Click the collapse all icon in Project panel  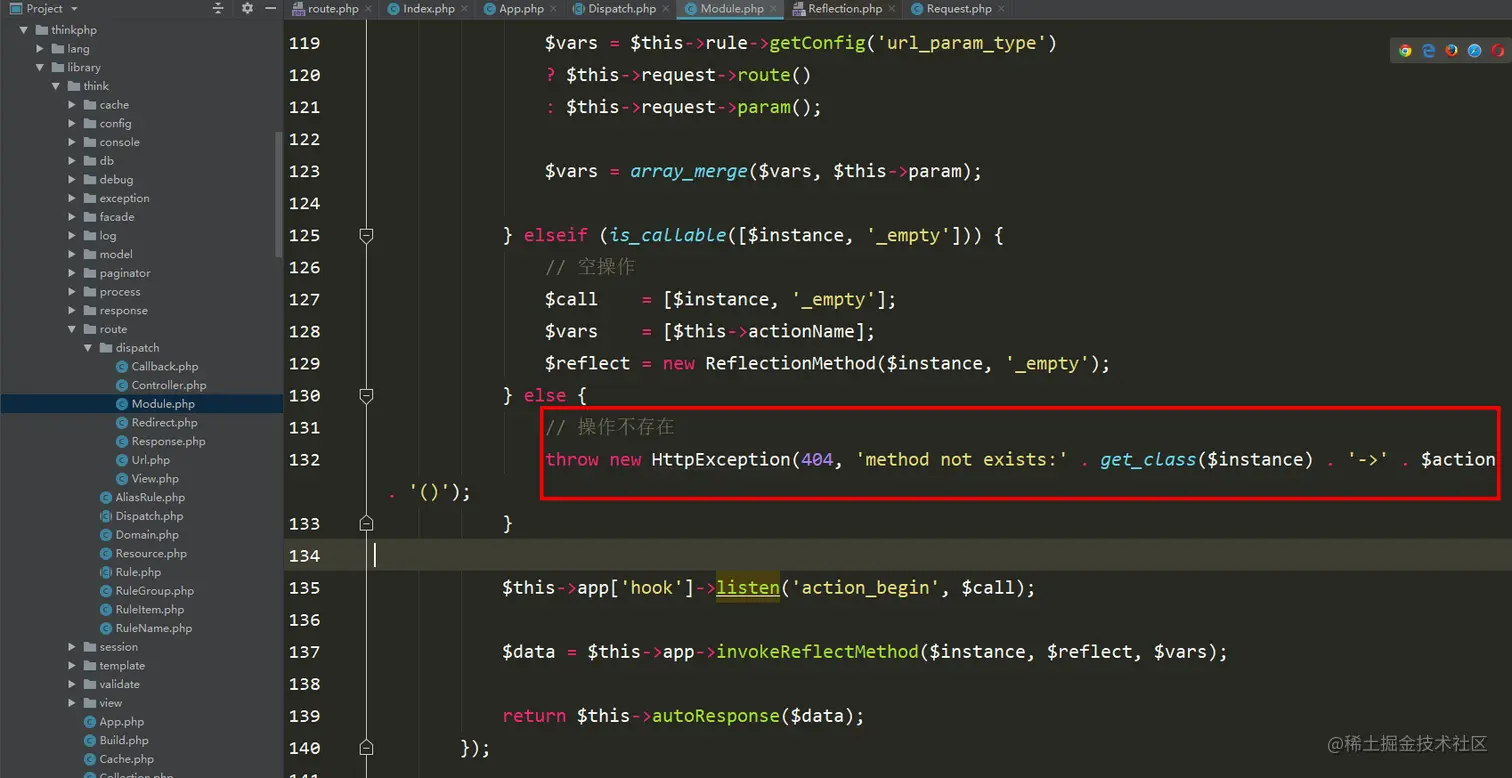pos(219,8)
